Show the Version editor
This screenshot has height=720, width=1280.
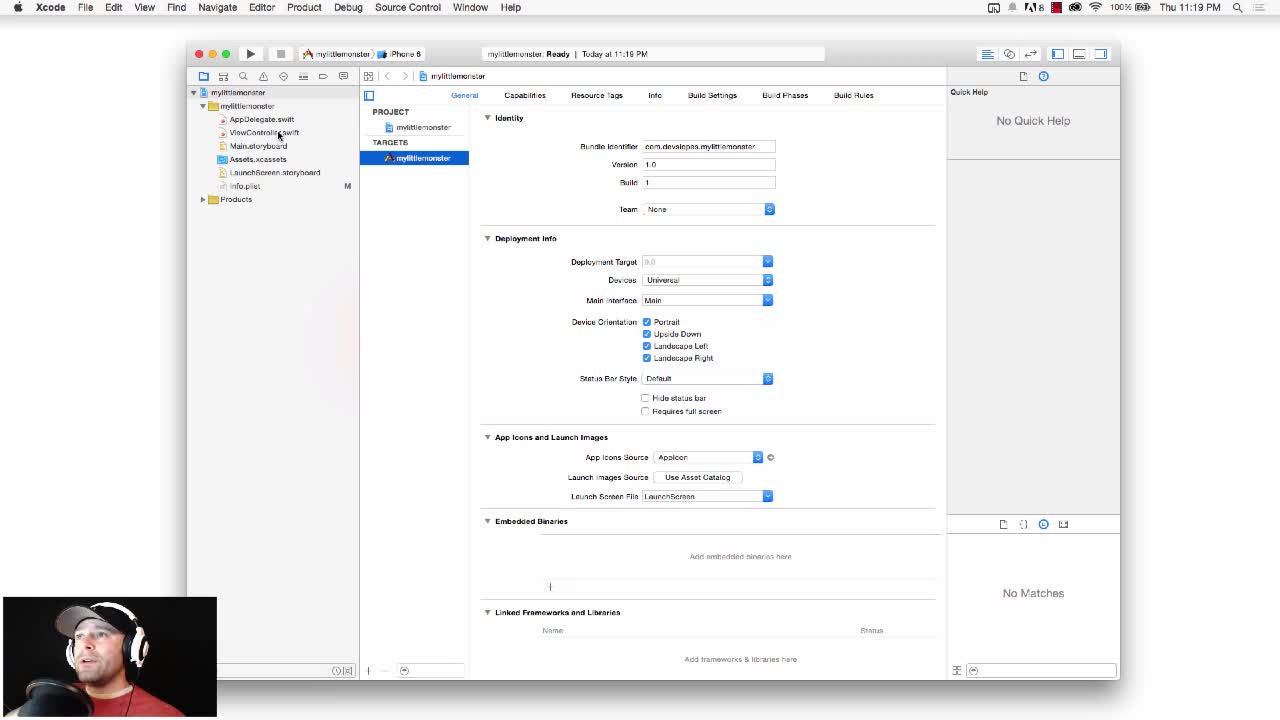point(1031,54)
